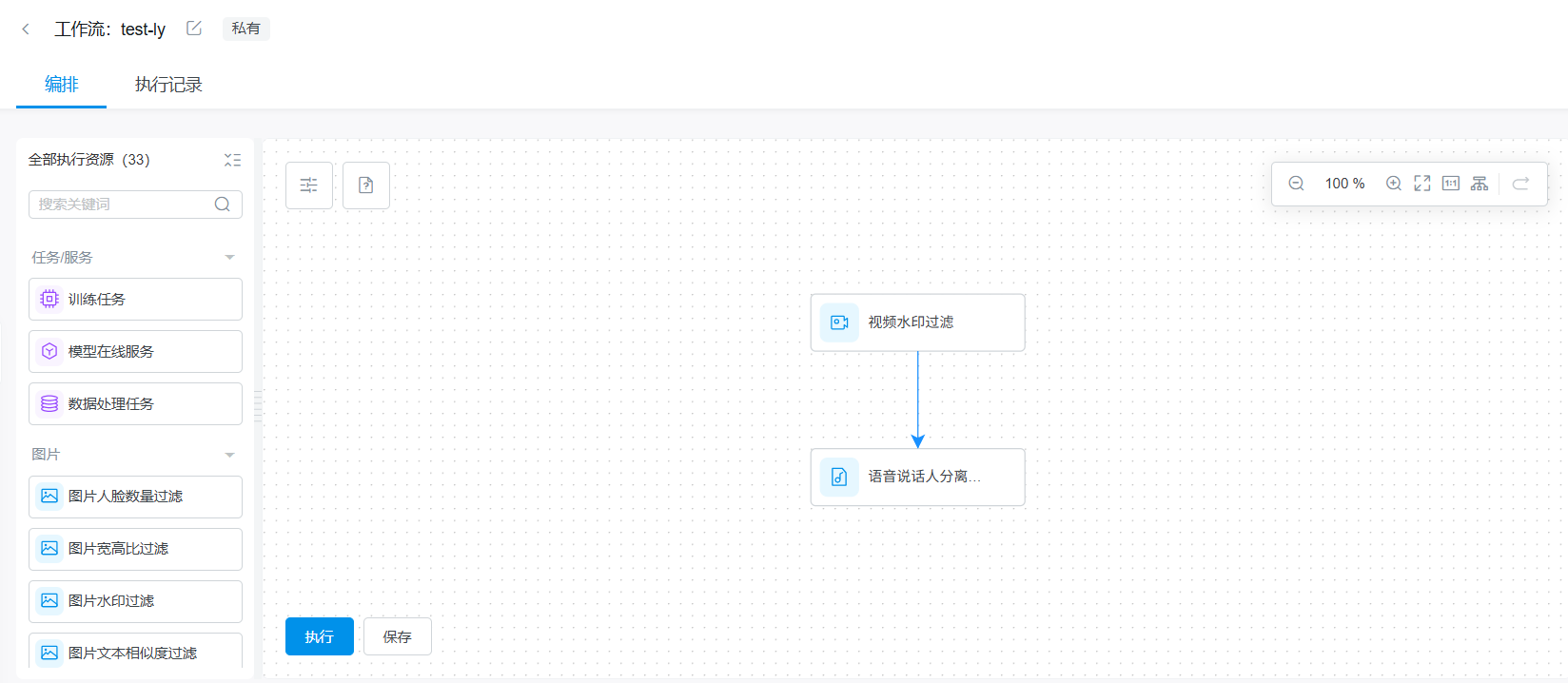Edit the workflow name test-ly
The width and height of the screenshot is (1568, 683).
coord(194,29)
